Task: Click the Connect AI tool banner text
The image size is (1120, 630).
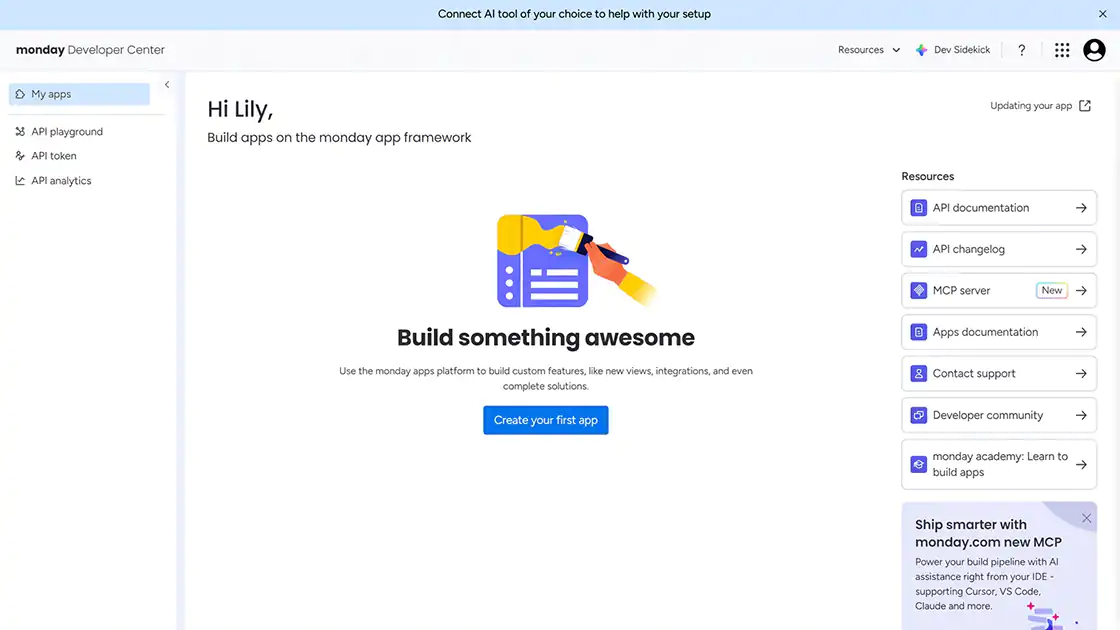Action: coord(574,14)
